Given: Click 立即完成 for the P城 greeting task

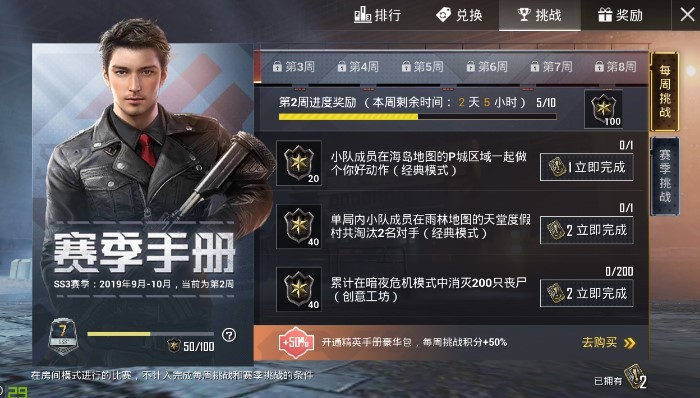Looking at the screenshot, I should pyautogui.click(x=587, y=167).
